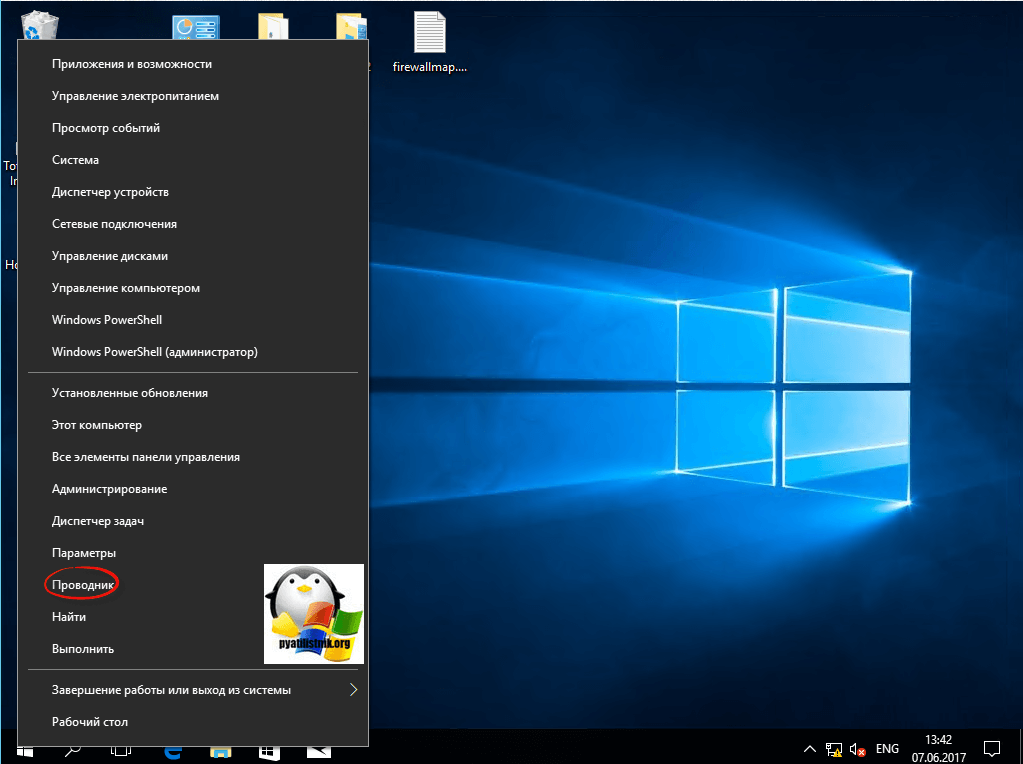Open the Store icon on taskbar
This screenshot has height=764, width=1023.
pos(269,752)
